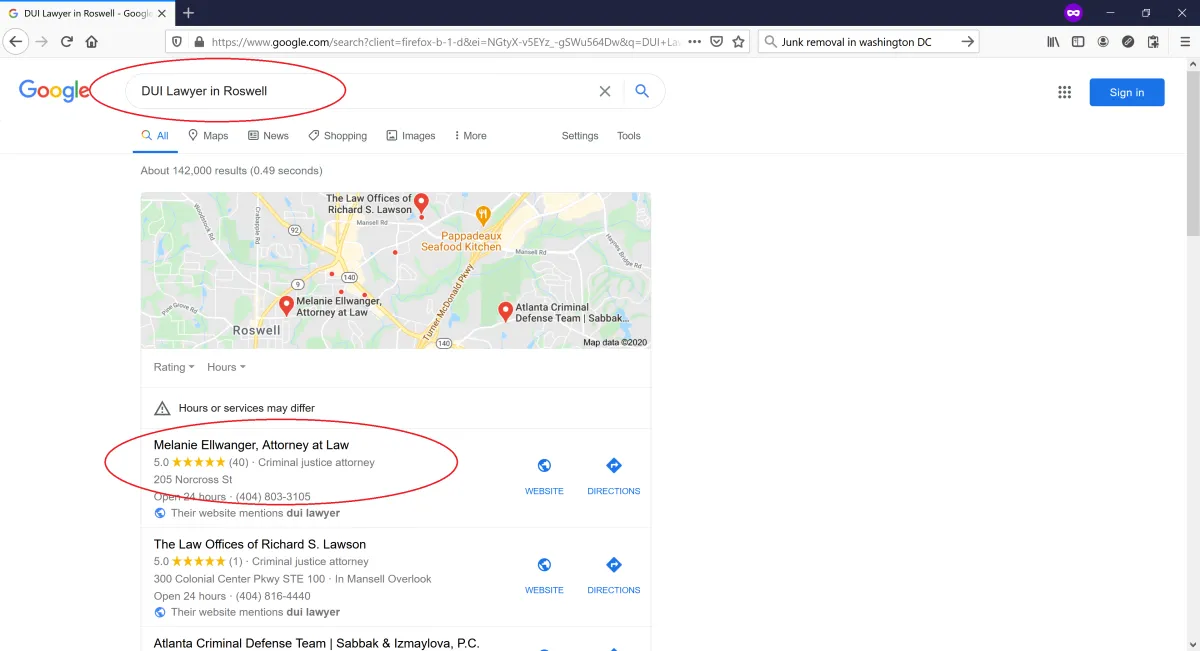Image resolution: width=1200 pixels, height=651 pixels.
Task: Click the Google logo
Action: pos(55,91)
